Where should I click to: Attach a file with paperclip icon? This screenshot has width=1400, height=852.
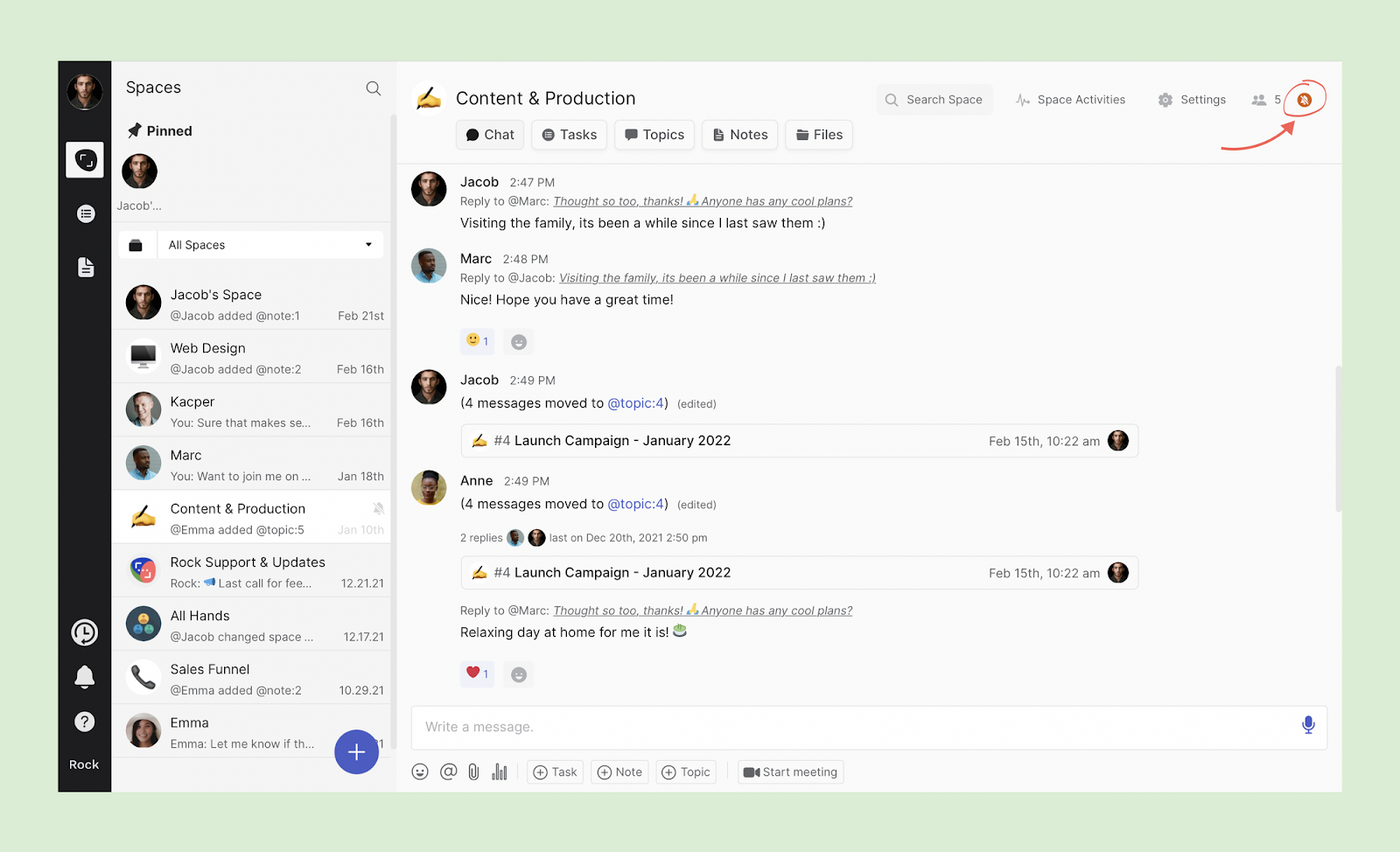(x=473, y=772)
